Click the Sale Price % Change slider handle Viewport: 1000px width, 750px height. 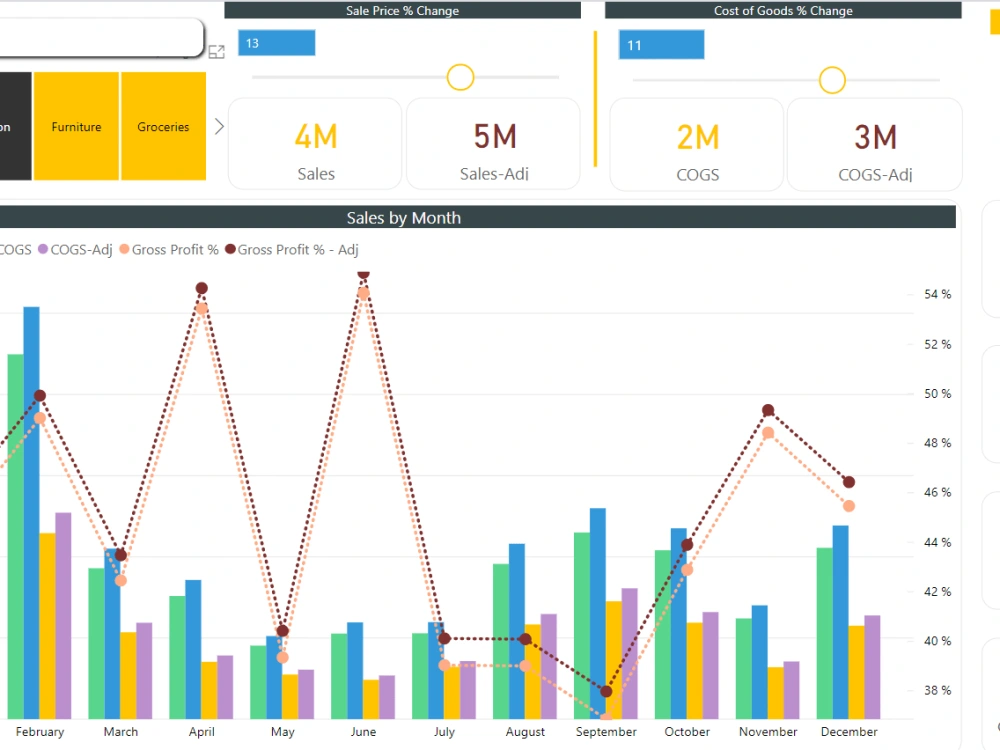(x=460, y=77)
